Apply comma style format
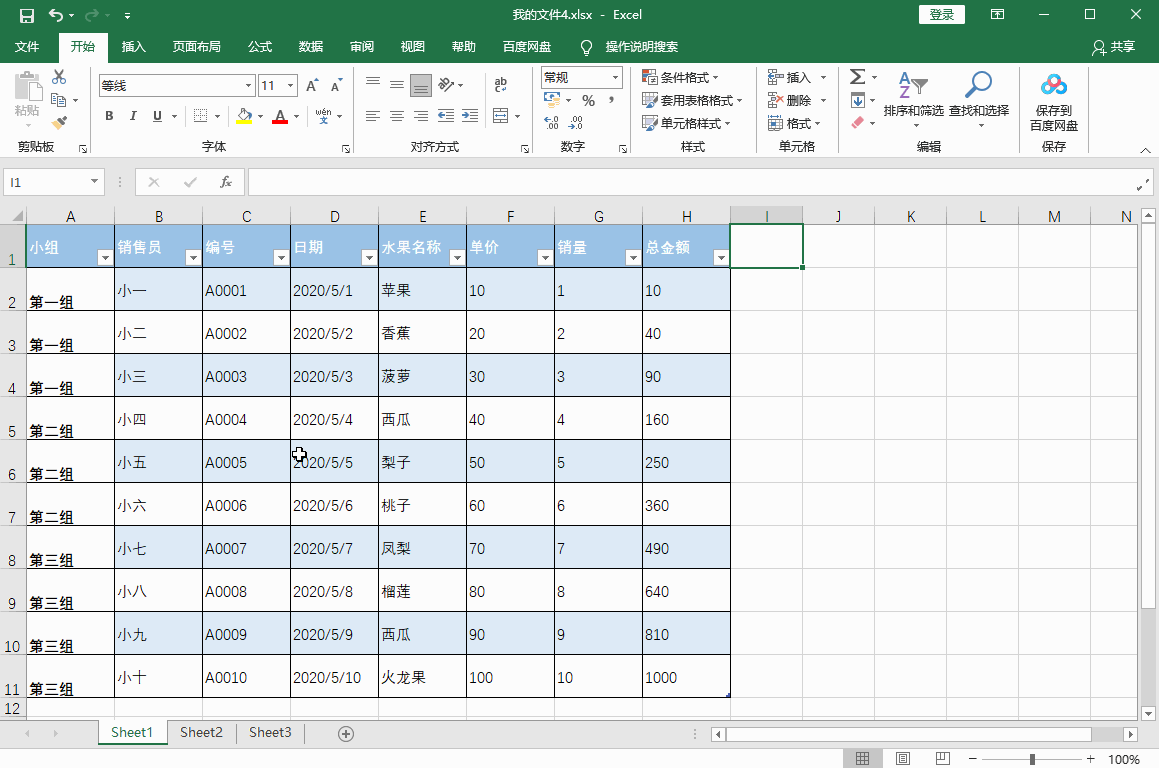 coord(611,101)
